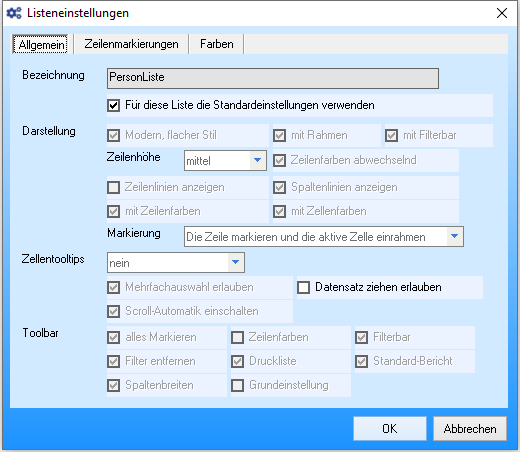This screenshot has height=452, width=520.
Task: Switch to the Allgemein tab
Action: coord(40,44)
